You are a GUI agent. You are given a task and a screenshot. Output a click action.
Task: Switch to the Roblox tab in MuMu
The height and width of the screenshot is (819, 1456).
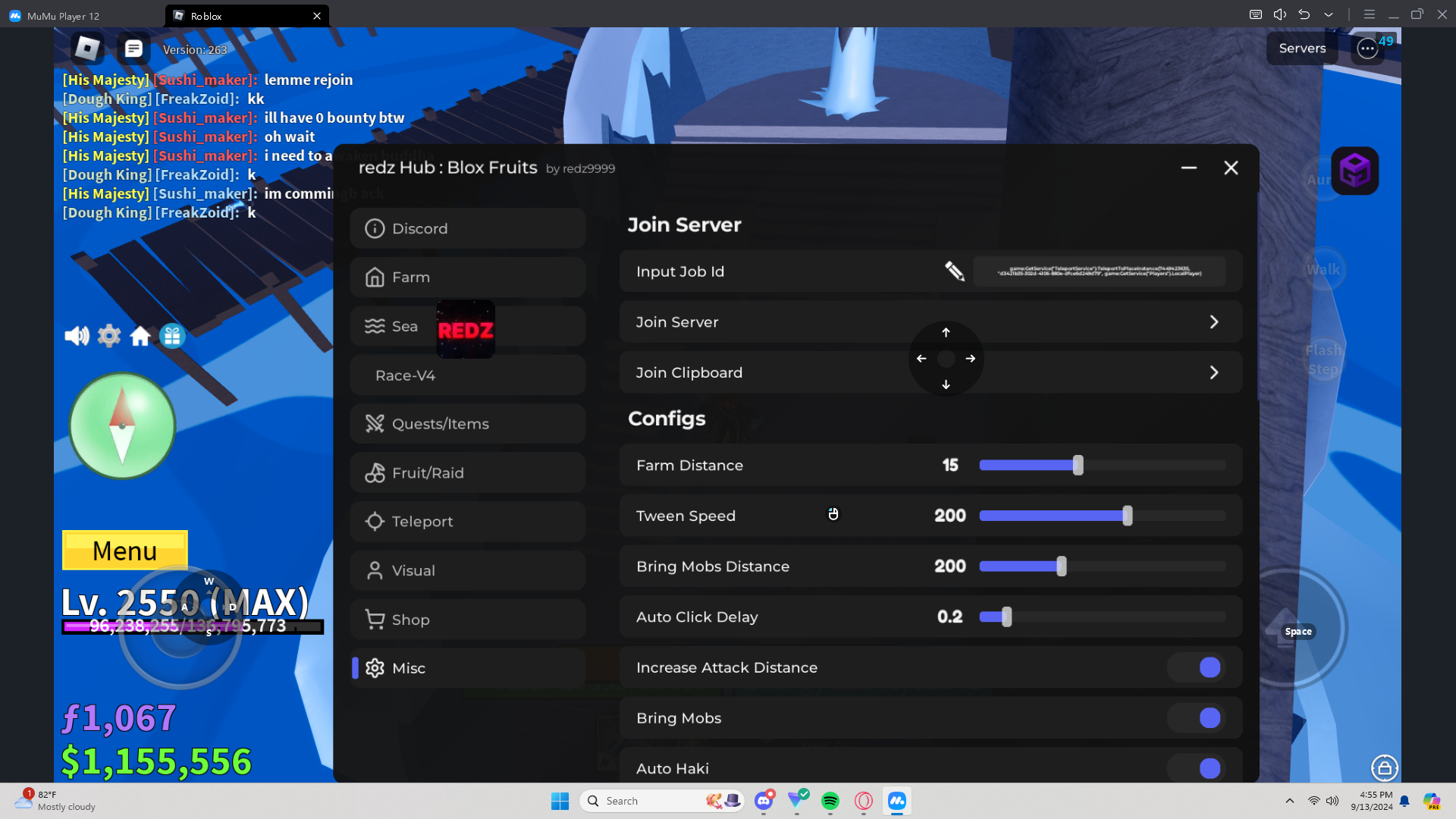point(247,16)
